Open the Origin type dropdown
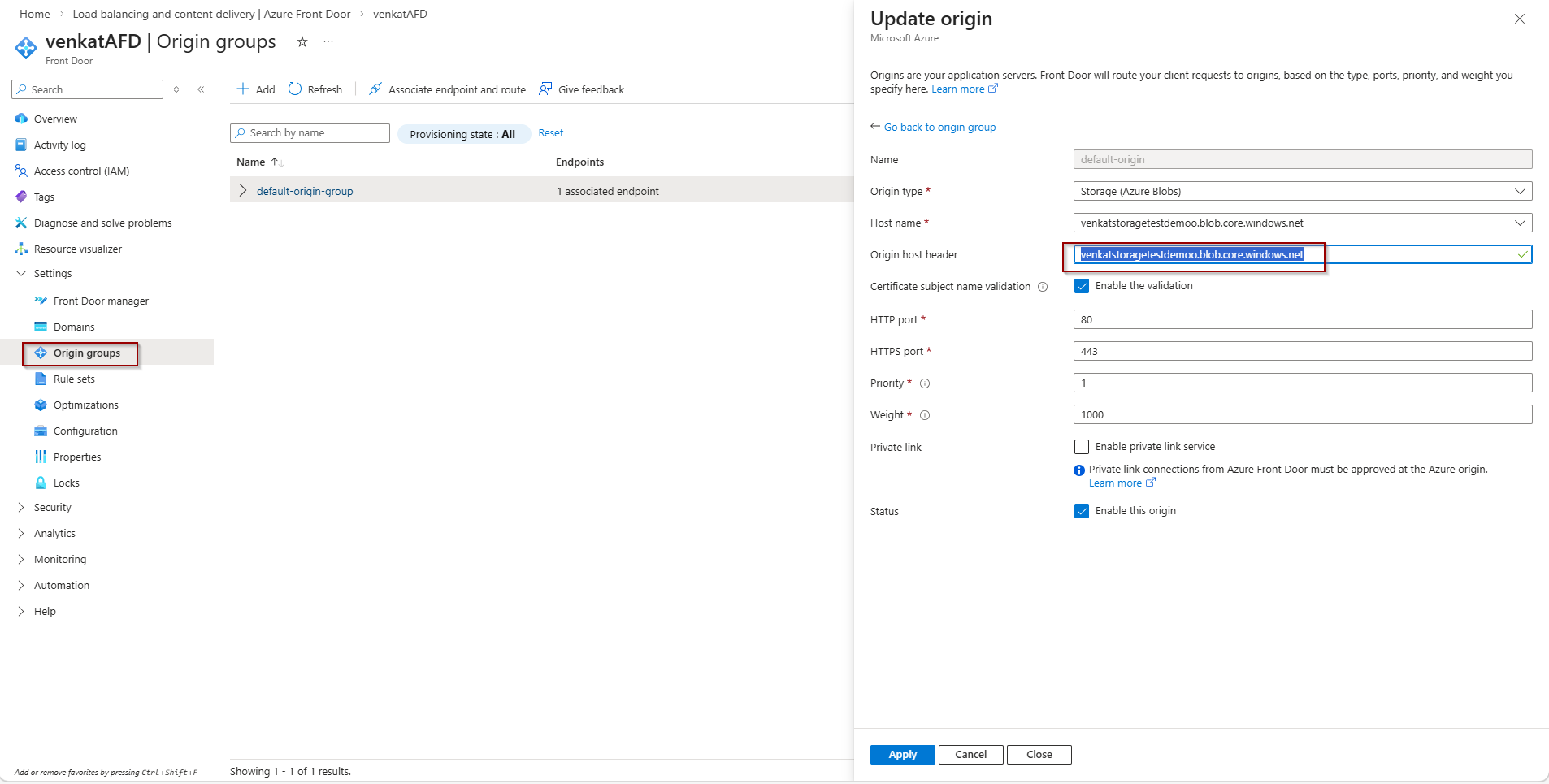This screenshot has width=1549, height=784. [1303, 191]
